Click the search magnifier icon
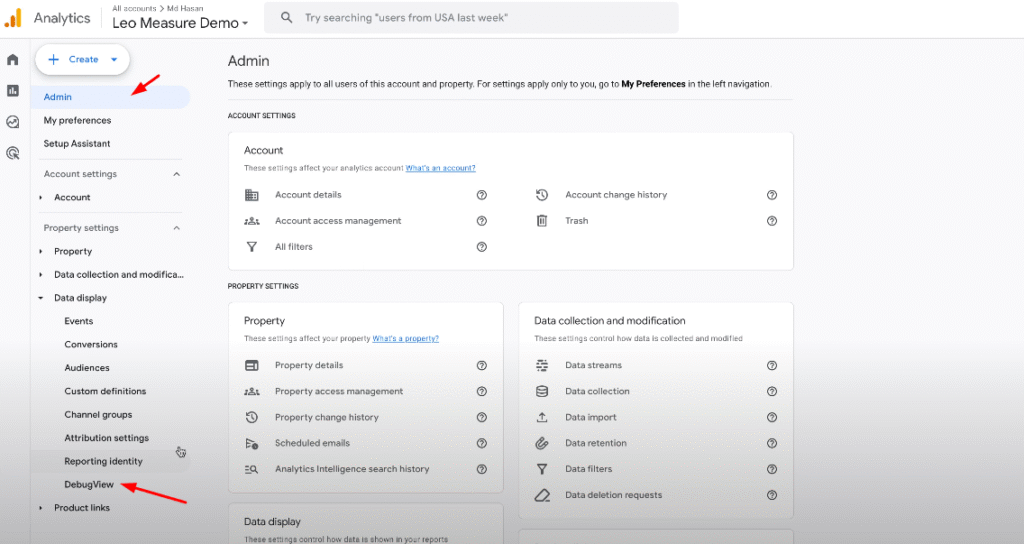The width and height of the screenshot is (1024, 544). (x=286, y=18)
